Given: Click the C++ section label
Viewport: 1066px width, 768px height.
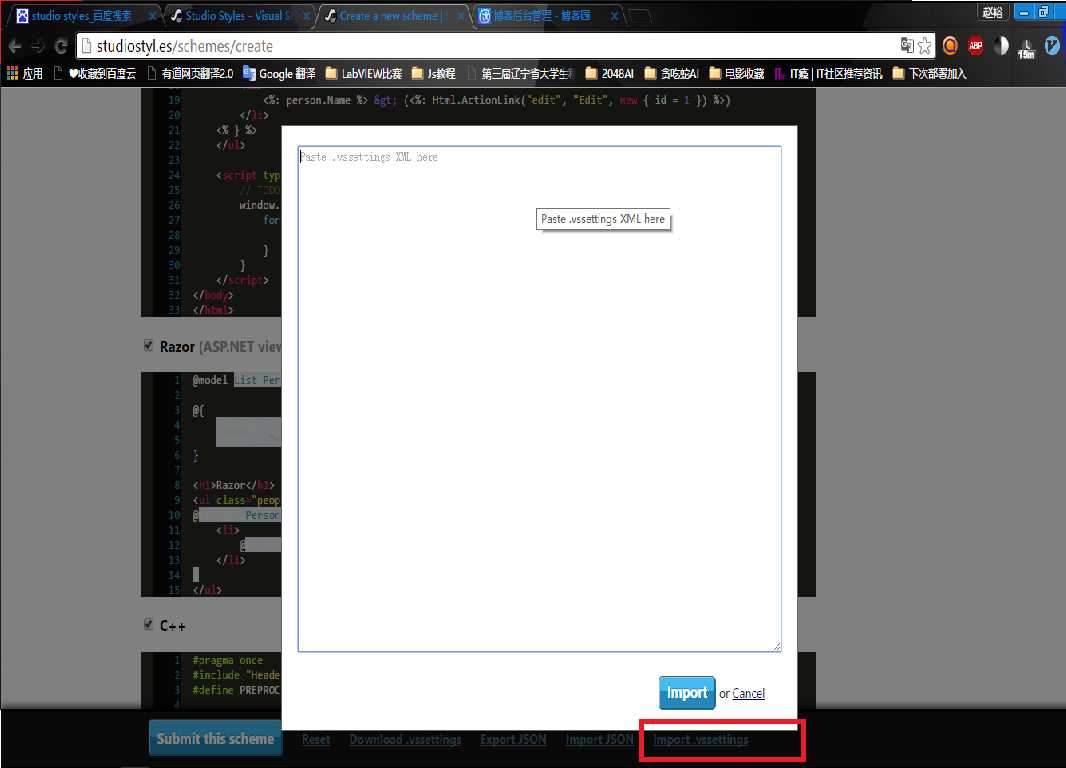Looking at the screenshot, I should 172,625.
